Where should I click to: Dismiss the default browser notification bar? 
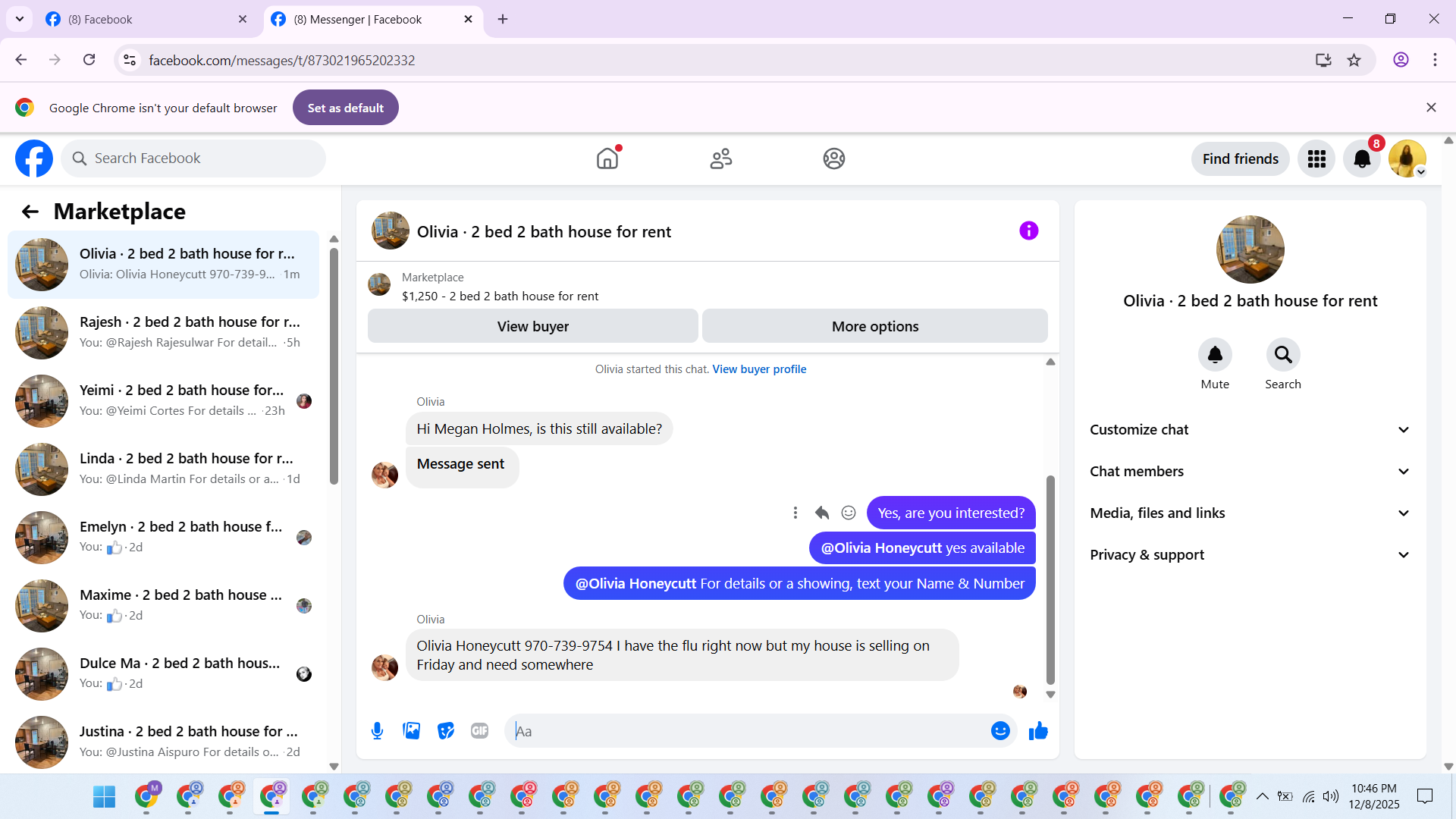[x=1431, y=108]
